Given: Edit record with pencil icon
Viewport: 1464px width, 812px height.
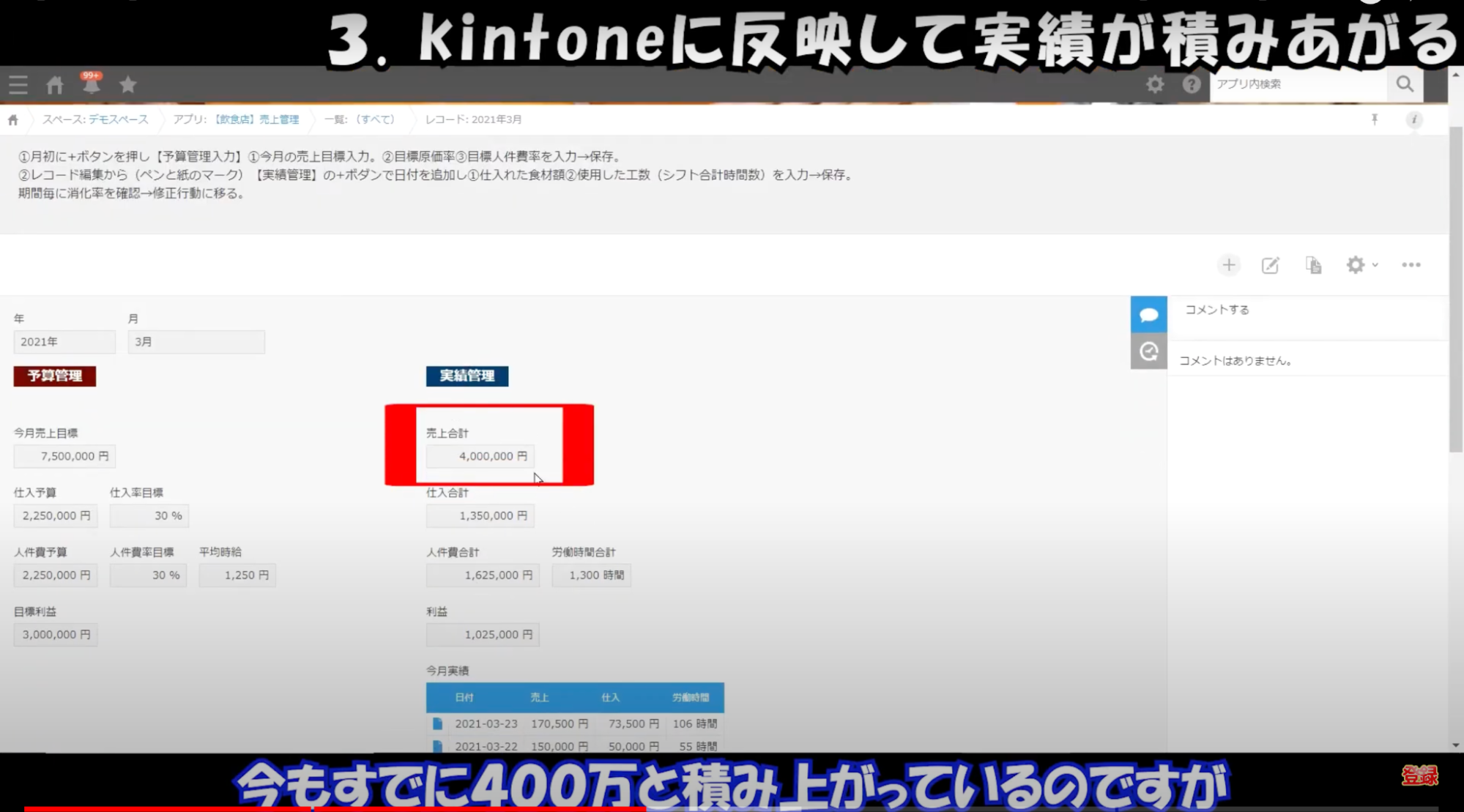Looking at the screenshot, I should 1270,265.
